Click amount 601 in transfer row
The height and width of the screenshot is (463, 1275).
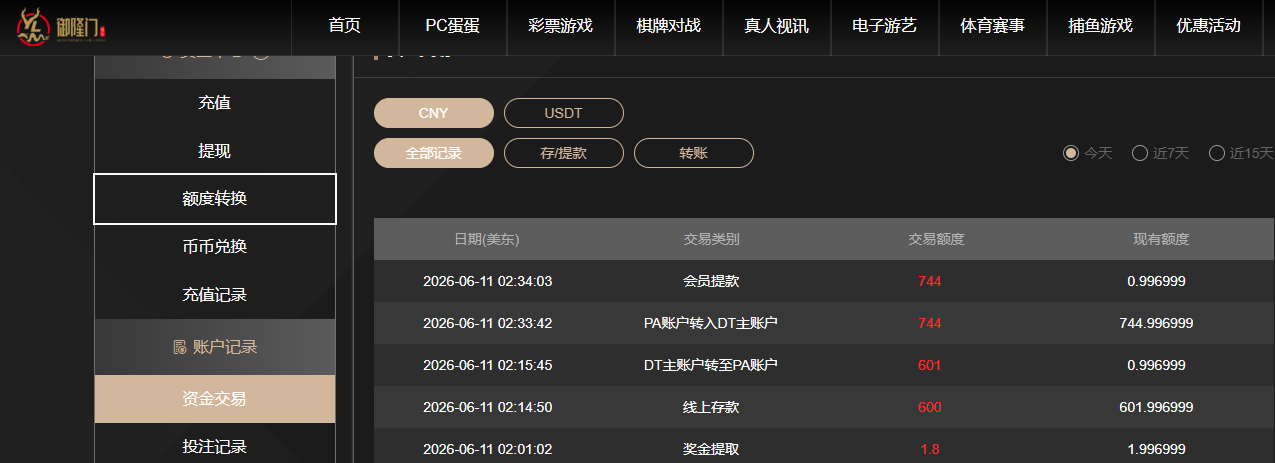coord(929,365)
